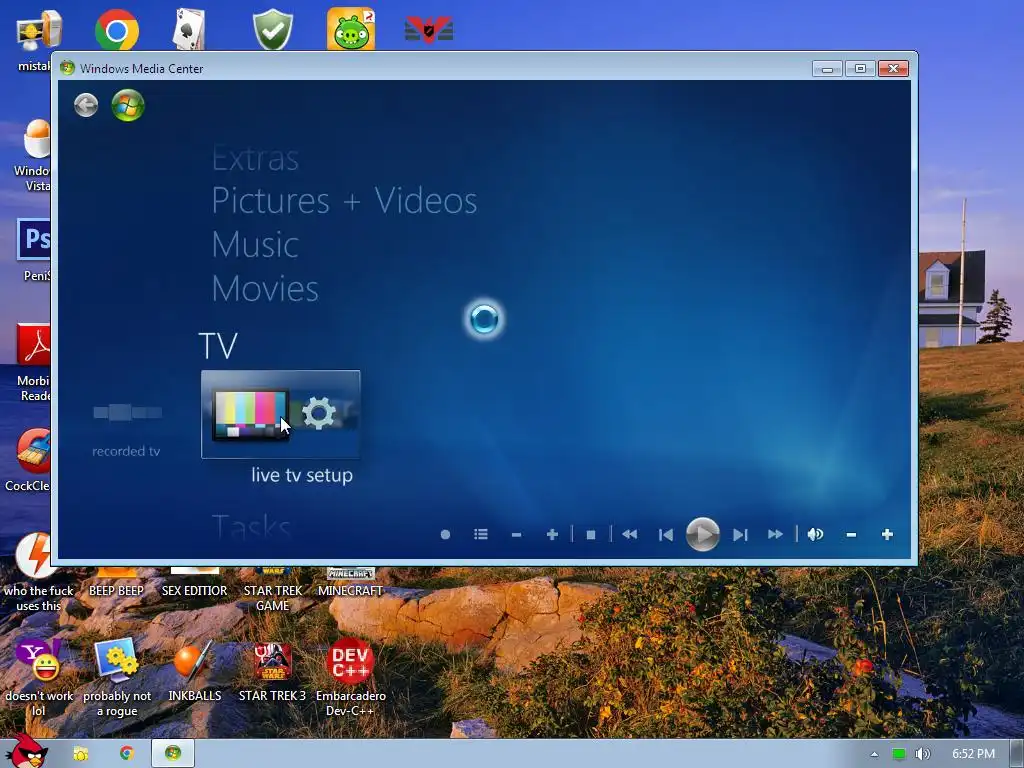The image size is (1024, 768).
Task: Click Media Center taskbar button
Action: 173,754
